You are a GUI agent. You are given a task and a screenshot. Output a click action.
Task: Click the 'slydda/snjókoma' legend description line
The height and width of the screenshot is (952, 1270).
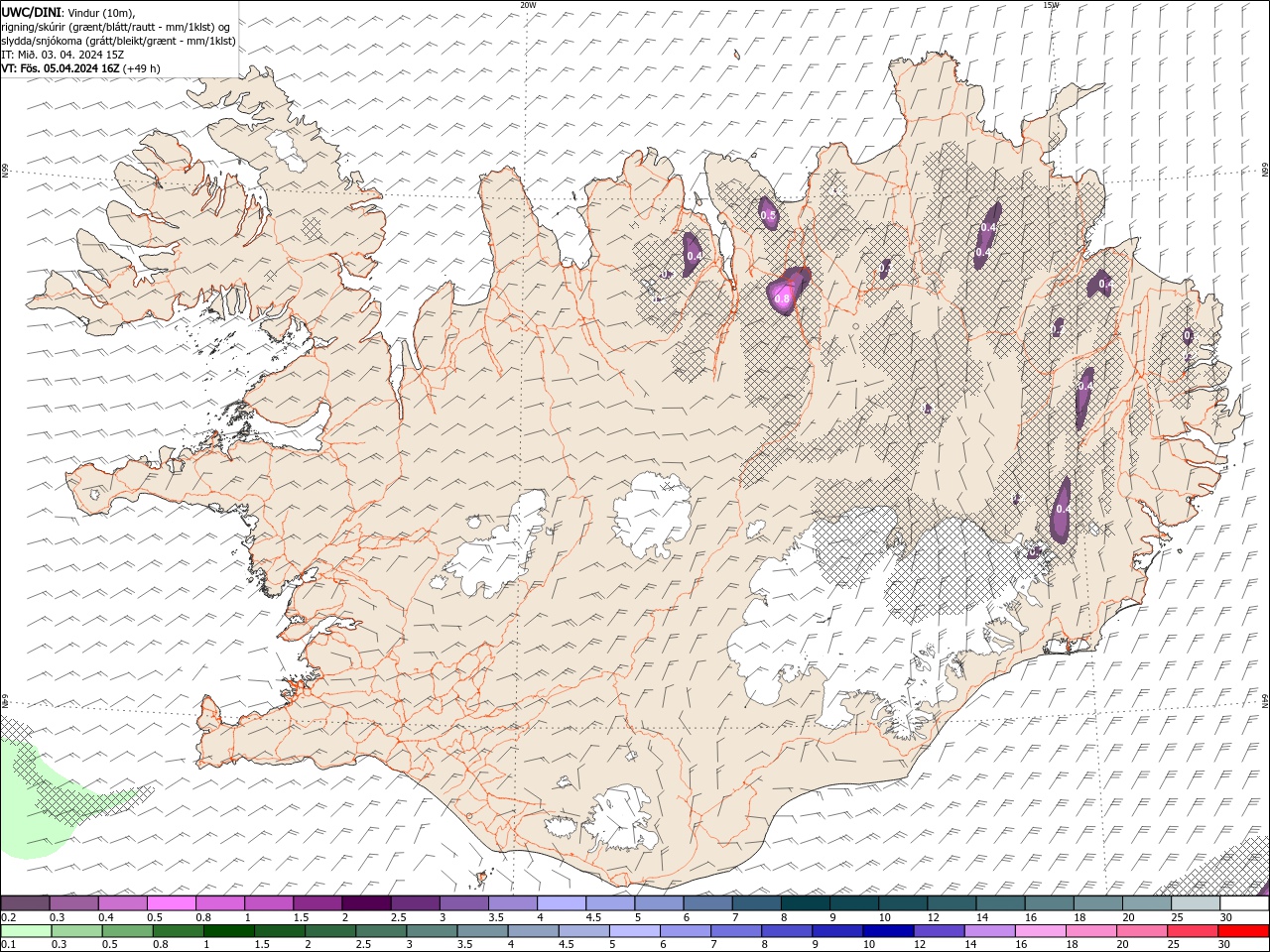pos(118,41)
